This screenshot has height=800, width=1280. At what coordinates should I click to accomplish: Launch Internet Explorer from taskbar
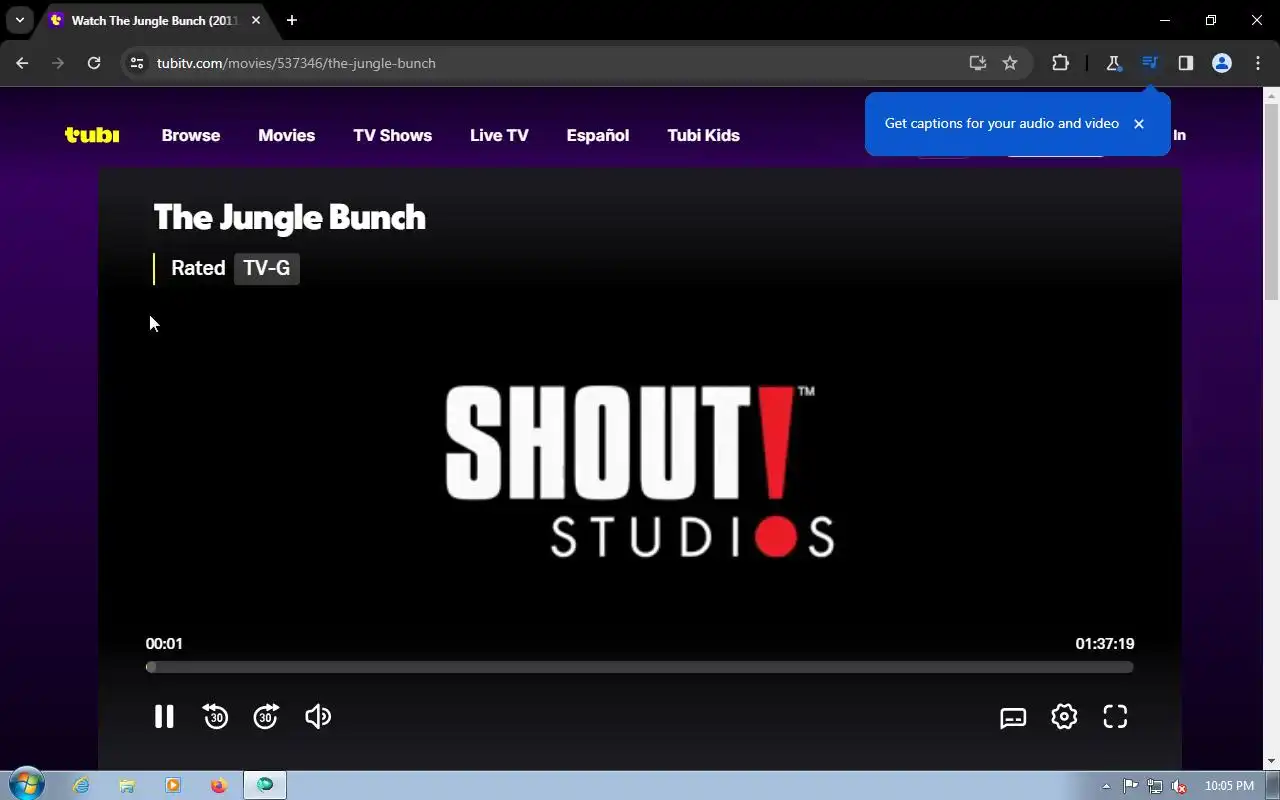click(x=81, y=786)
